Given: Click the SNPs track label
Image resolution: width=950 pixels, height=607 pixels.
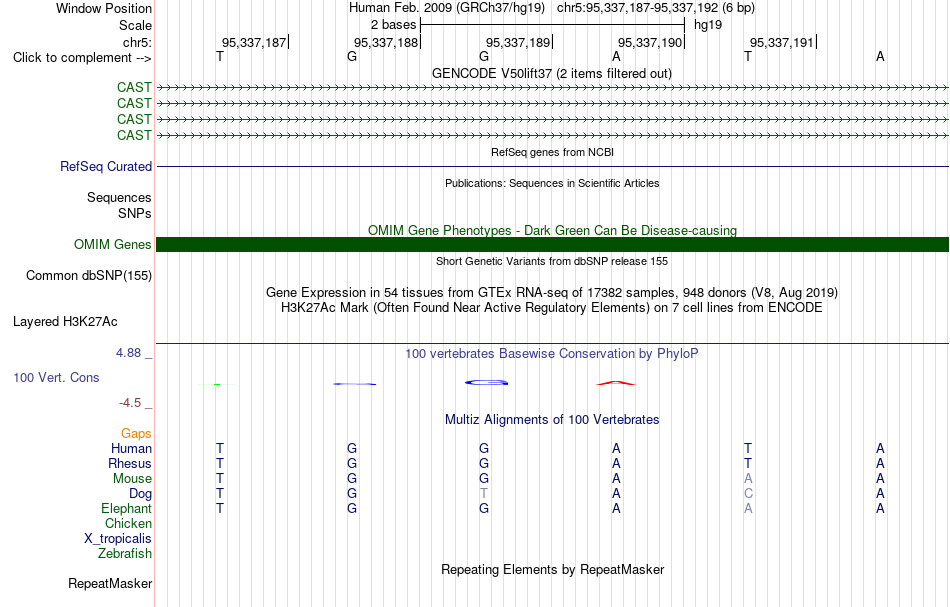Looking at the screenshot, I should (x=135, y=213).
